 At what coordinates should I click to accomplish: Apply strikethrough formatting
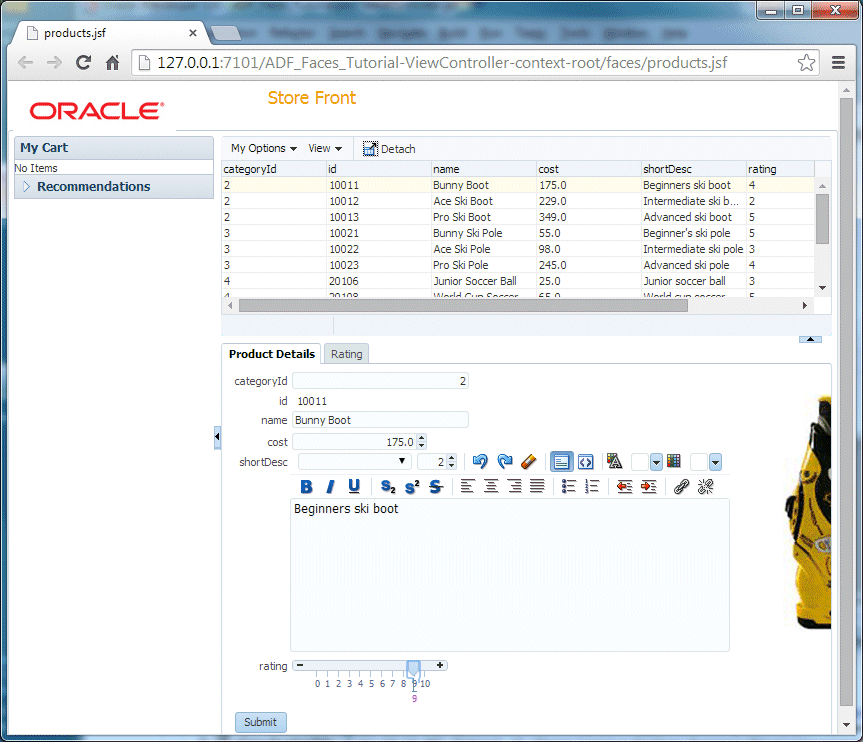(x=436, y=487)
